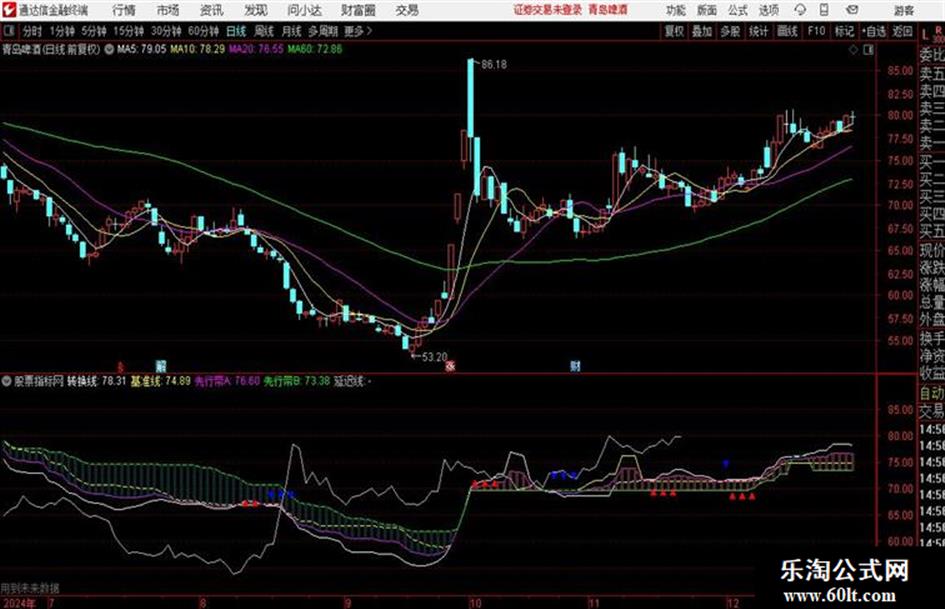
Task: Click the 86.18 high price annotation
Action: (x=494, y=65)
